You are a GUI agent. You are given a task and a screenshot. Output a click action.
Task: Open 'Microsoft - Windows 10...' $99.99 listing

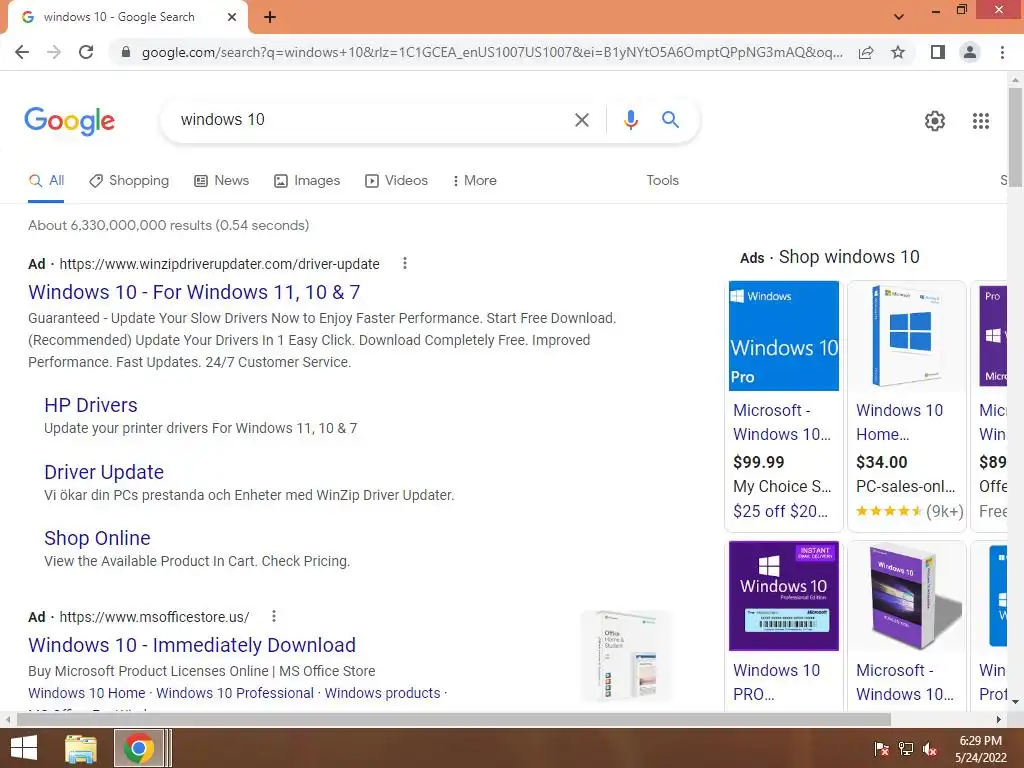782,423
